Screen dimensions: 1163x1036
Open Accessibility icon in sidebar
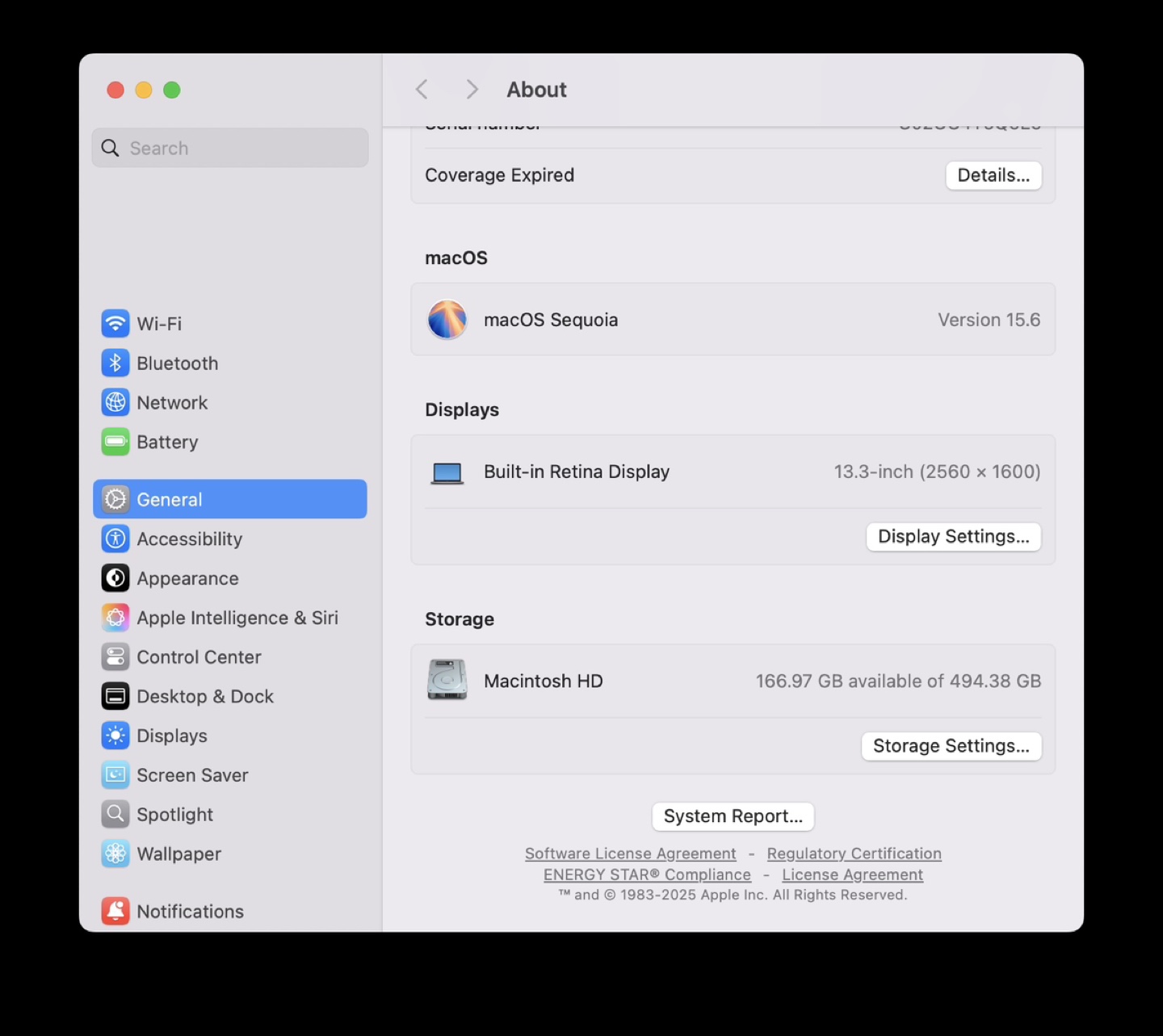115,539
